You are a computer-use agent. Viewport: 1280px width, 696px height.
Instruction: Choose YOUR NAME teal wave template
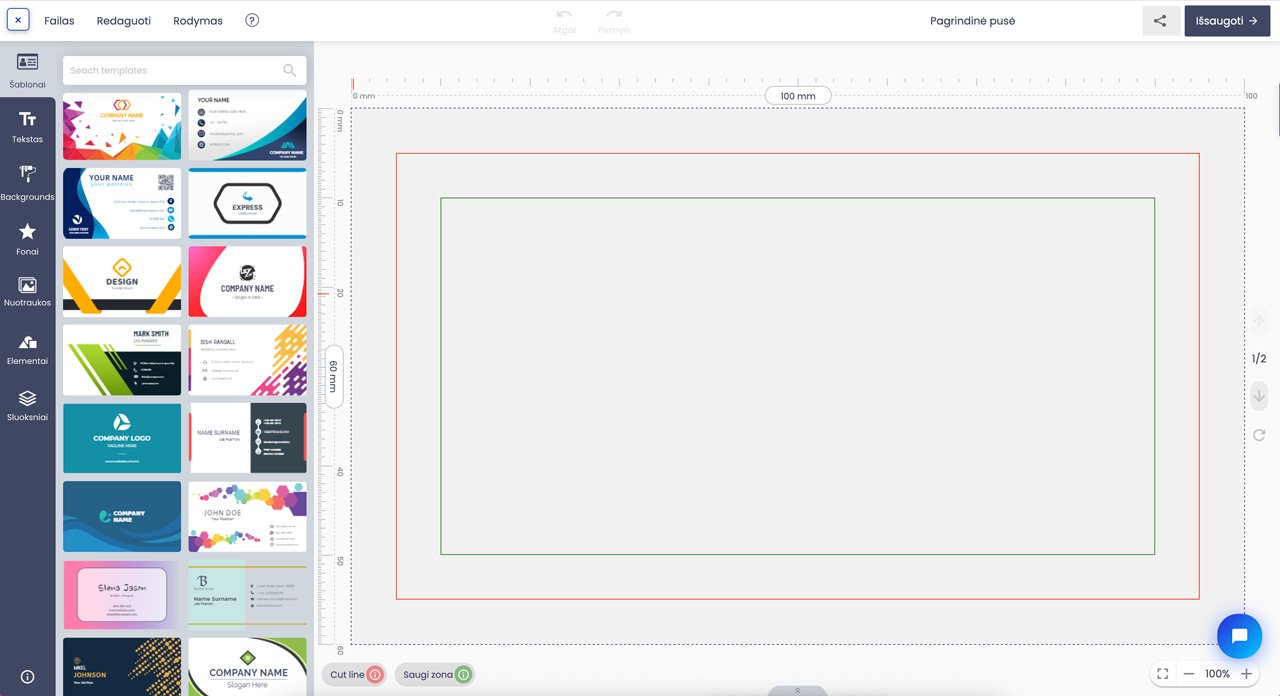click(x=247, y=125)
